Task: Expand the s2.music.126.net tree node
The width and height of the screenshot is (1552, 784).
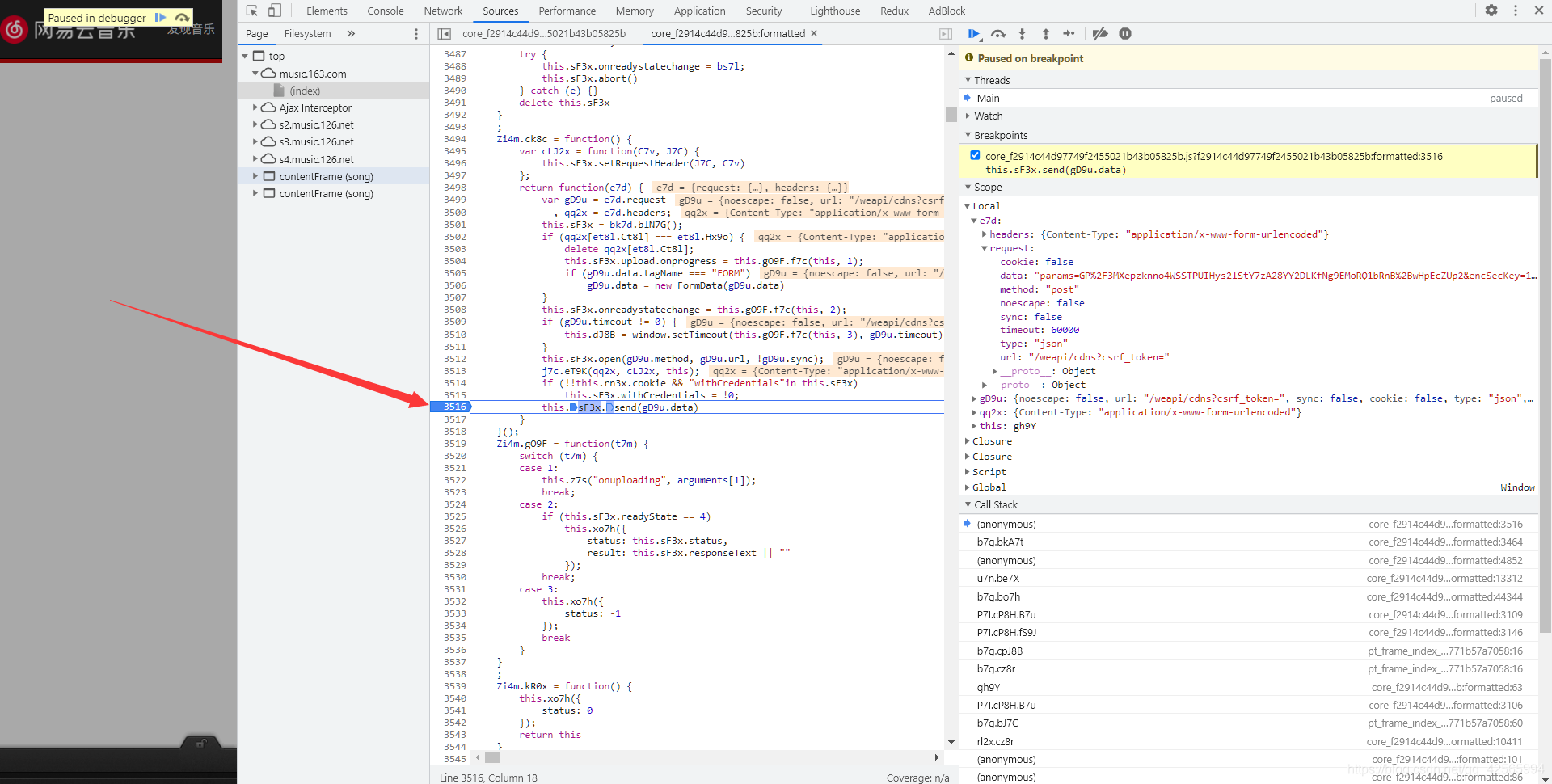Action: (255, 124)
